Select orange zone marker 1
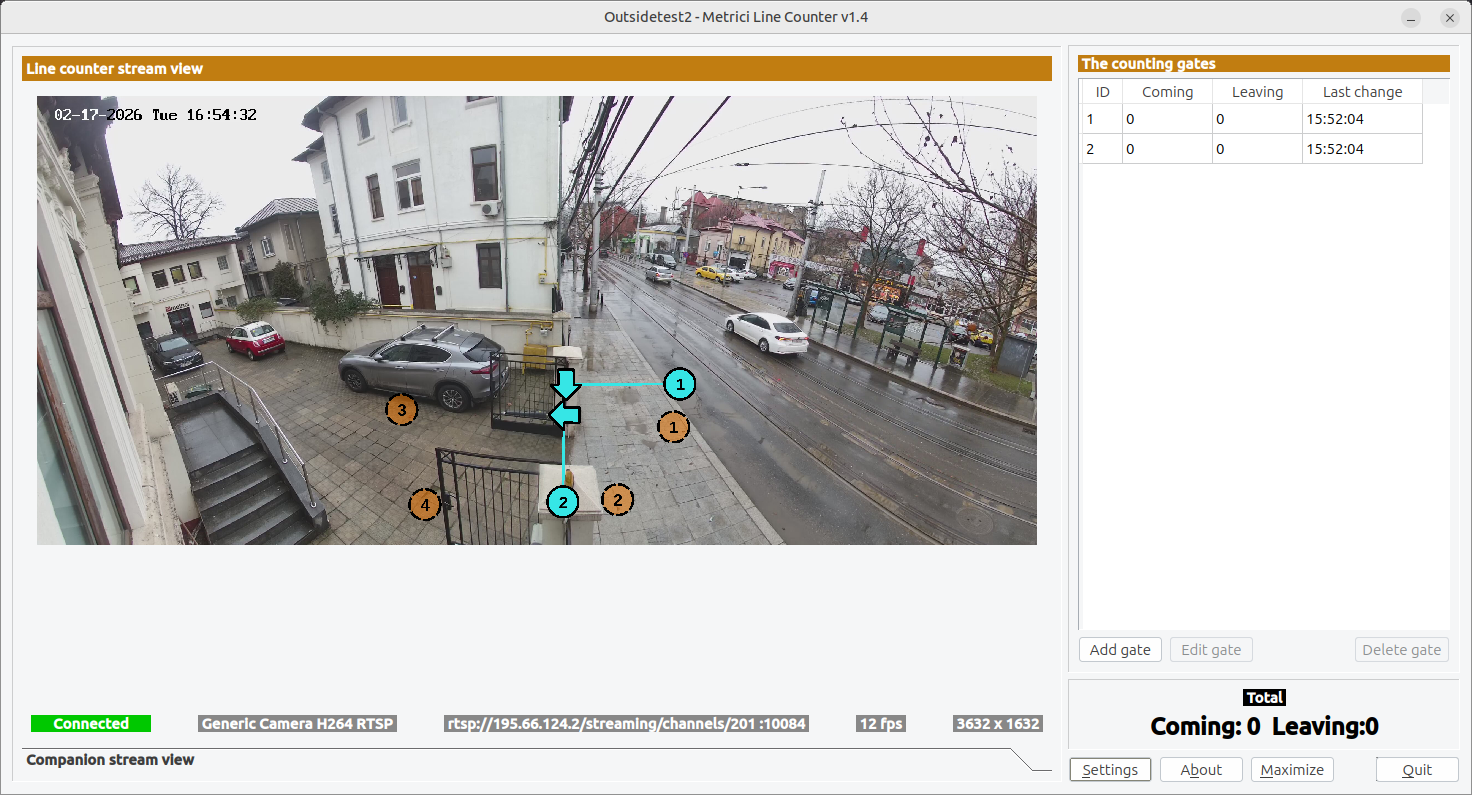The width and height of the screenshot is (1472, 795). coord(673,427)
